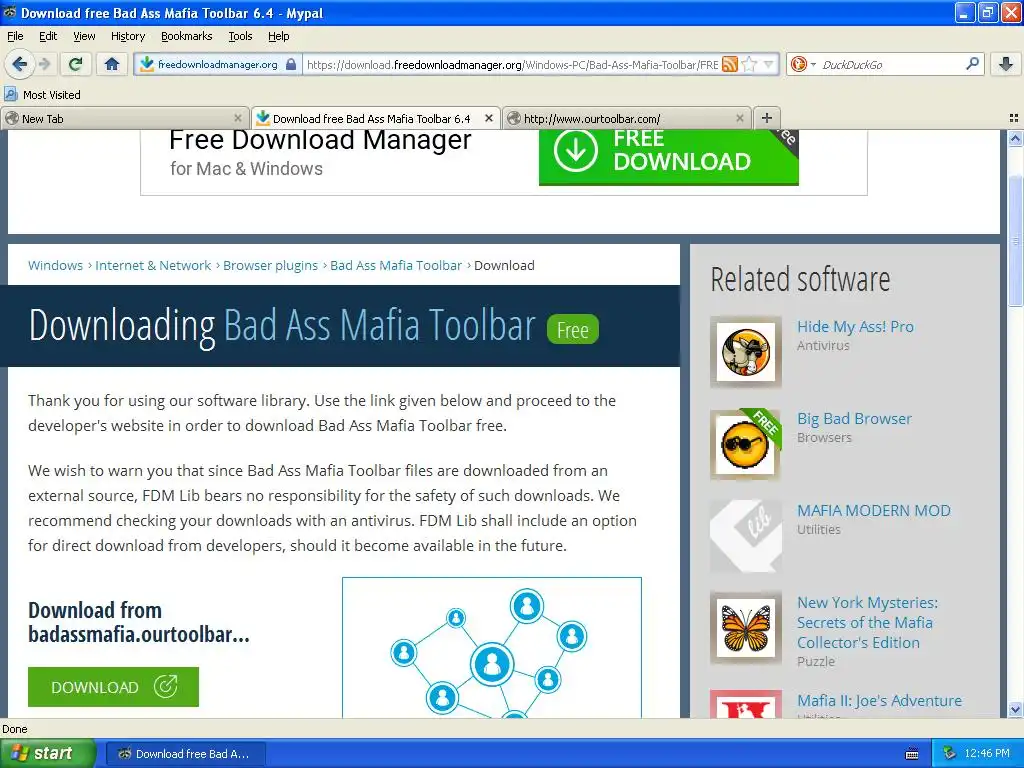The height and width of the screenshot is (768, 1024).
Task: Click the Hide My Ass! Pro donkey thumbnail
Action: (x=746, y=353)
